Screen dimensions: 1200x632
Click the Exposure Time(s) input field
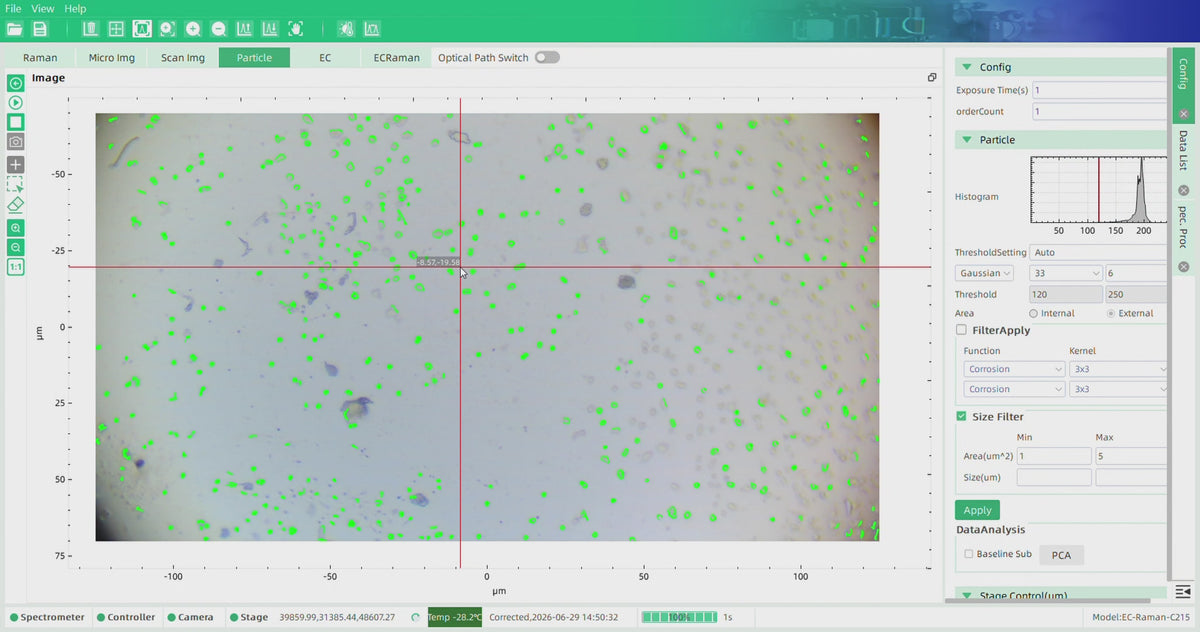click(1099, 90)
